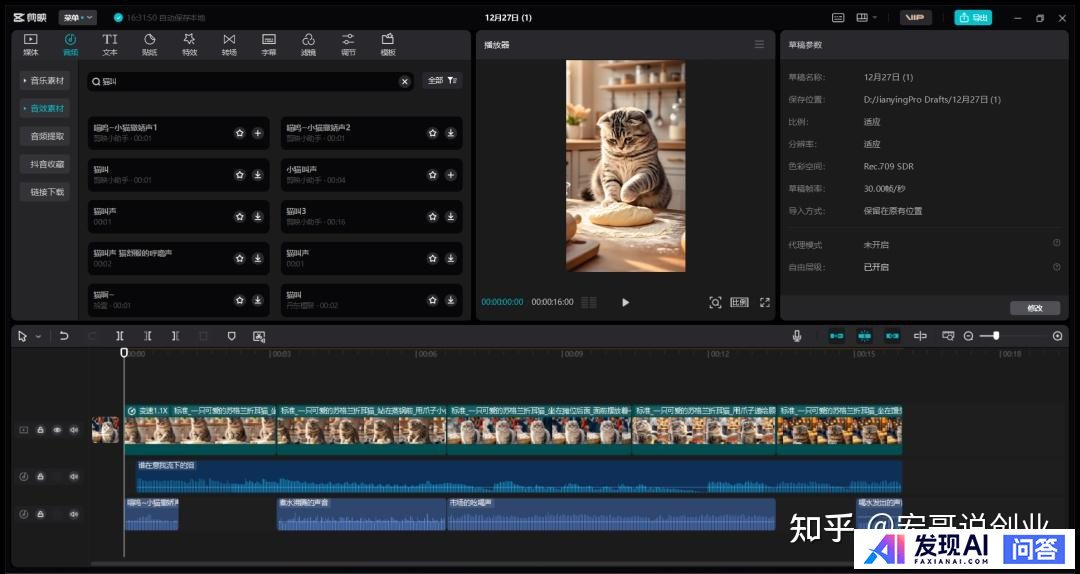This screenshot has width=1080, height=574.
Task: Switch to the 音频 (Audio) tab
Action: 70,44
